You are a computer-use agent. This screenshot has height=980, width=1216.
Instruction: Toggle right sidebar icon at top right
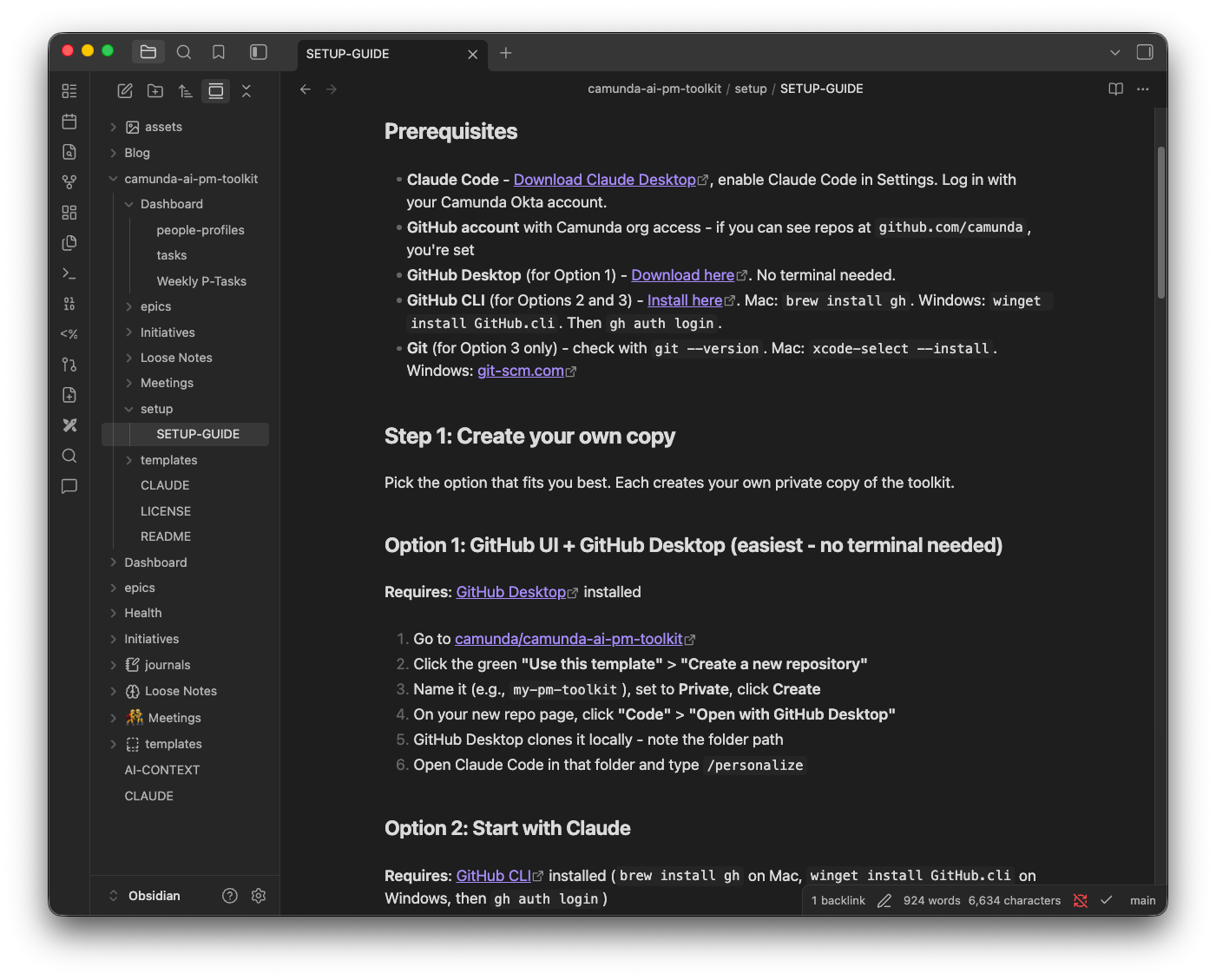[x=1145, y=52]
